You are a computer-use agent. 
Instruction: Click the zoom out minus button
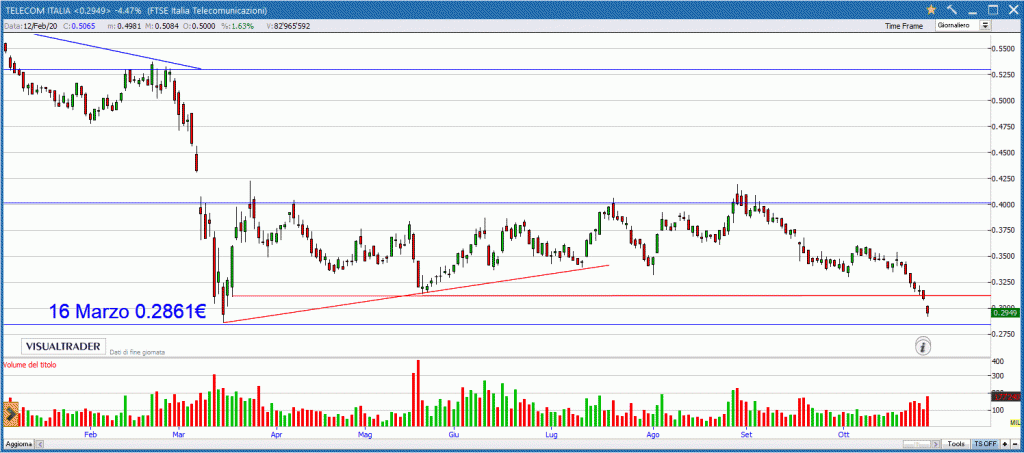click(1015, 444)
